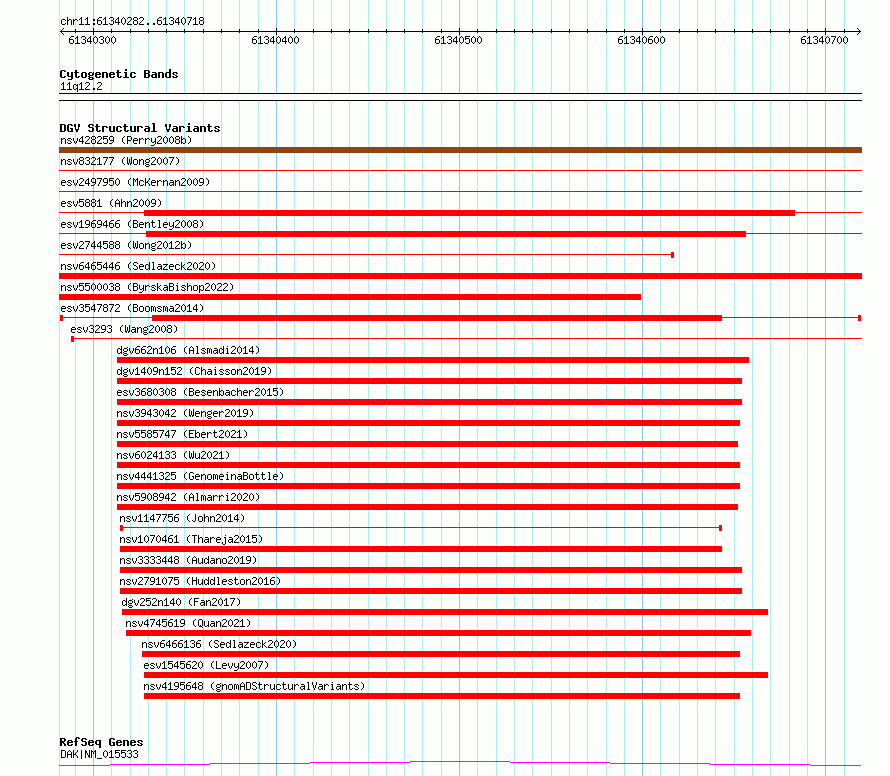890x776 pixels.
Task: Click the brown bar under nsv428259
Action: [x=460, y=150]
